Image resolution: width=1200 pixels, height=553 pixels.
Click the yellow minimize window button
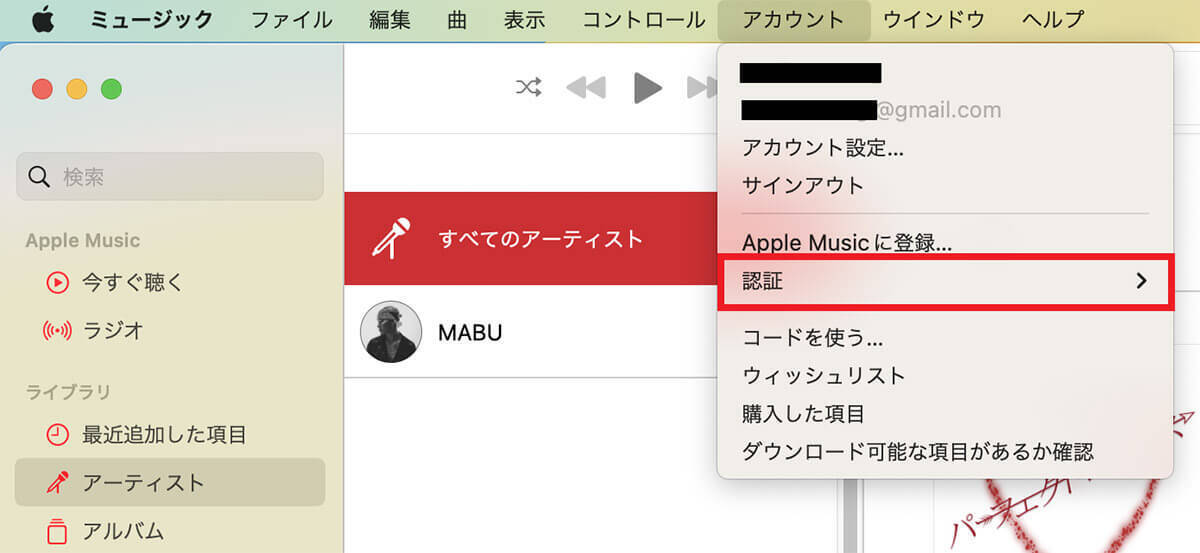pos(77,89)
